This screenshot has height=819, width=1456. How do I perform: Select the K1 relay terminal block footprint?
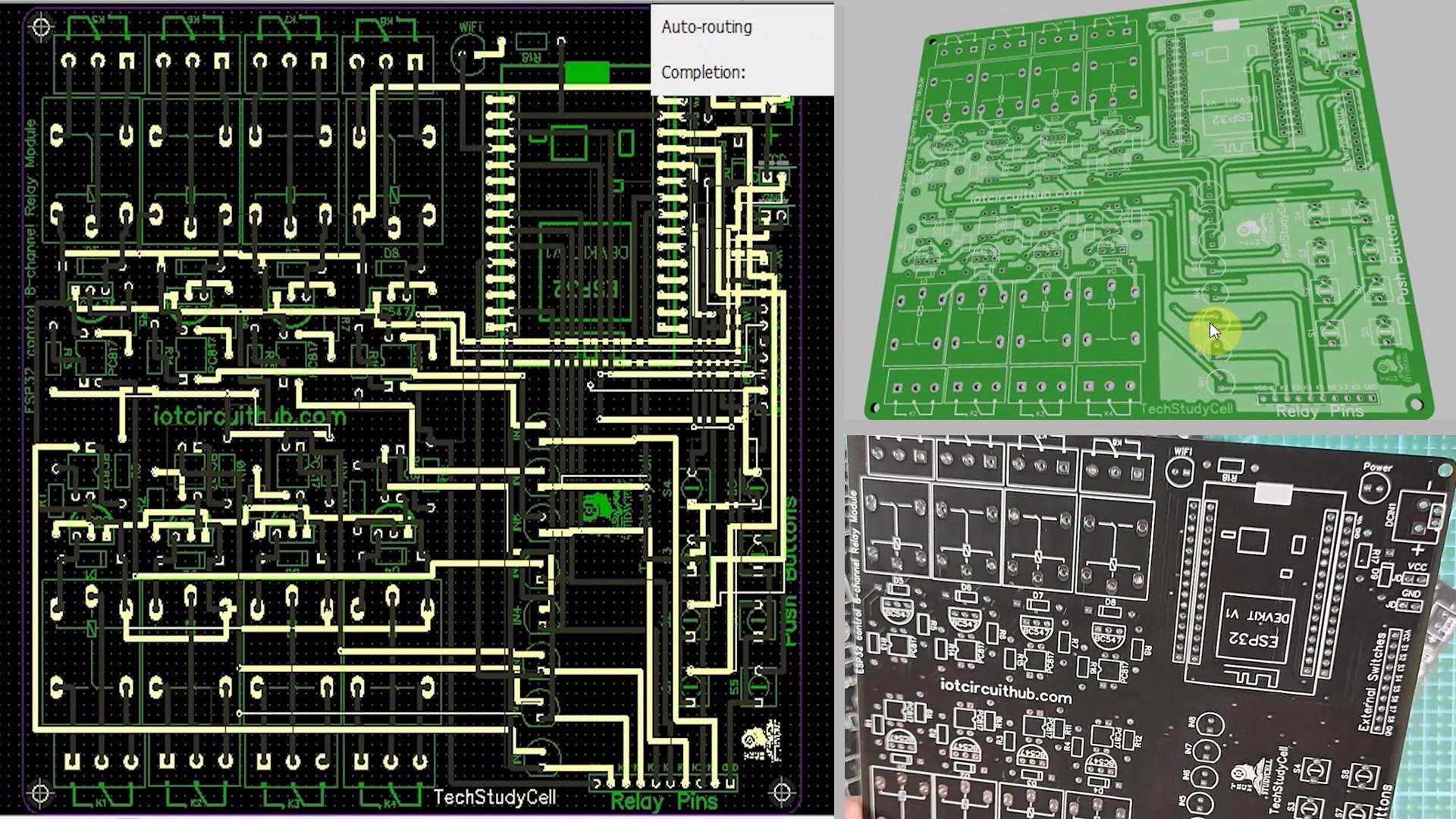(x=101, y=762)
